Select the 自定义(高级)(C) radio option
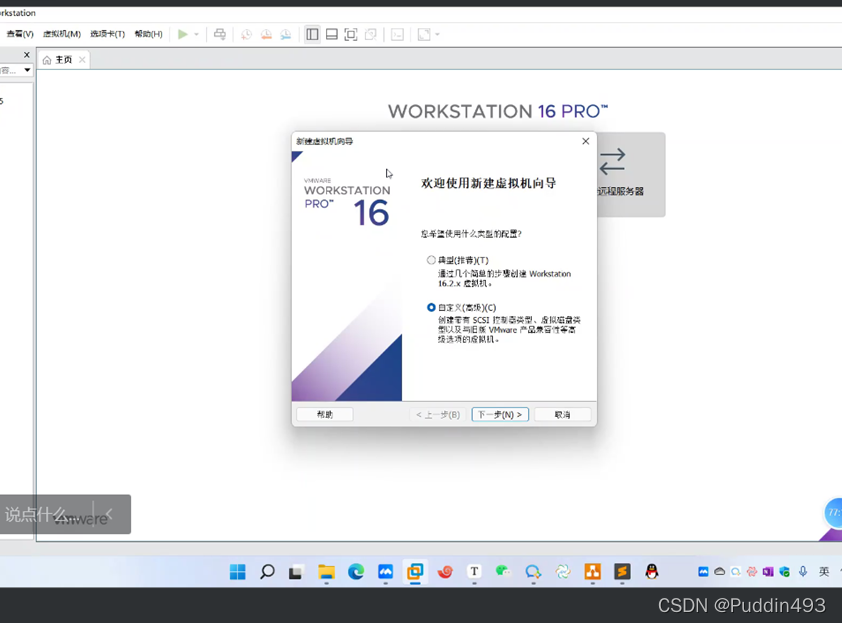 pyautogui.click(x=431, y=307)
